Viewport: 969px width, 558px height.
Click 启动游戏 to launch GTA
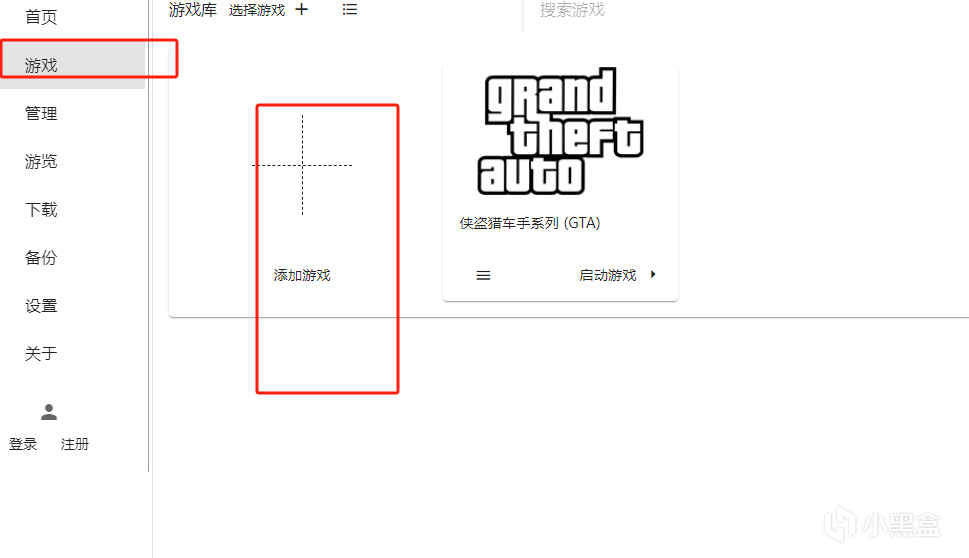point(607,275)
